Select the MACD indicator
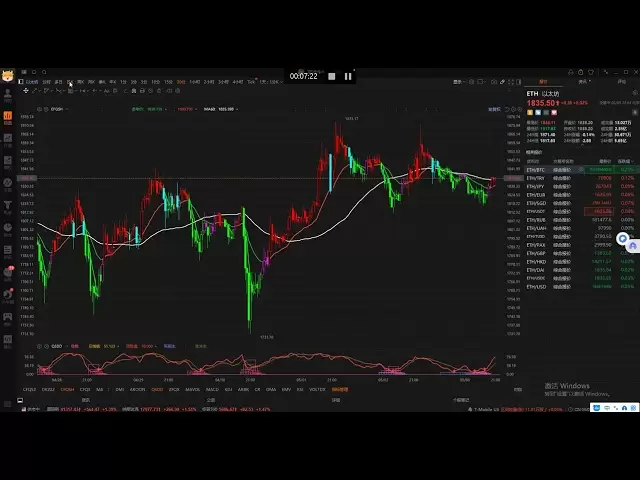 click(x=212, y=389)
